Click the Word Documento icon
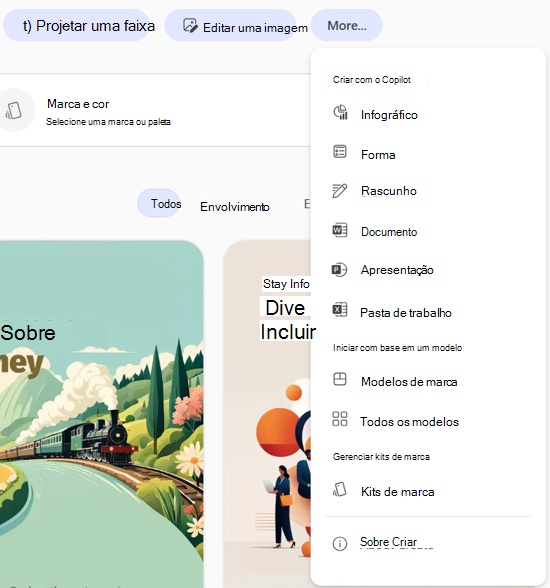 (x=340, y=230)
